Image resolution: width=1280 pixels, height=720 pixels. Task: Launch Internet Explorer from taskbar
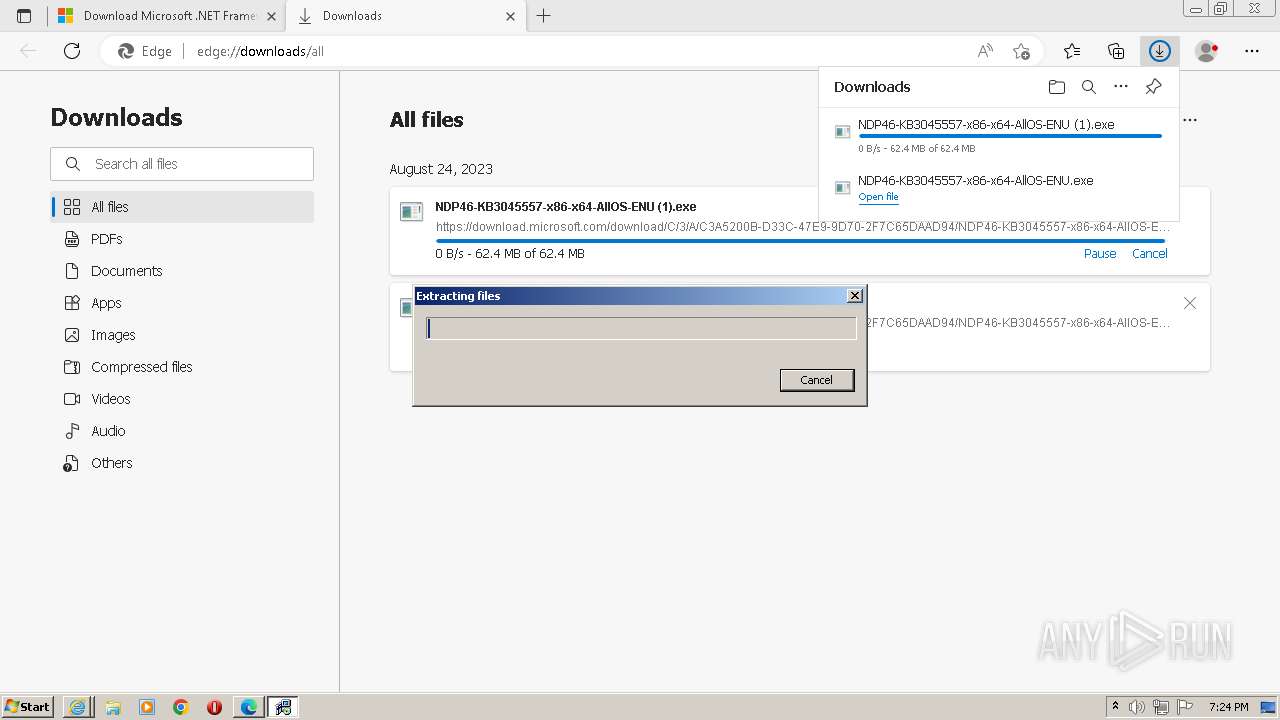pyautogui.click(x=77, y=707)
